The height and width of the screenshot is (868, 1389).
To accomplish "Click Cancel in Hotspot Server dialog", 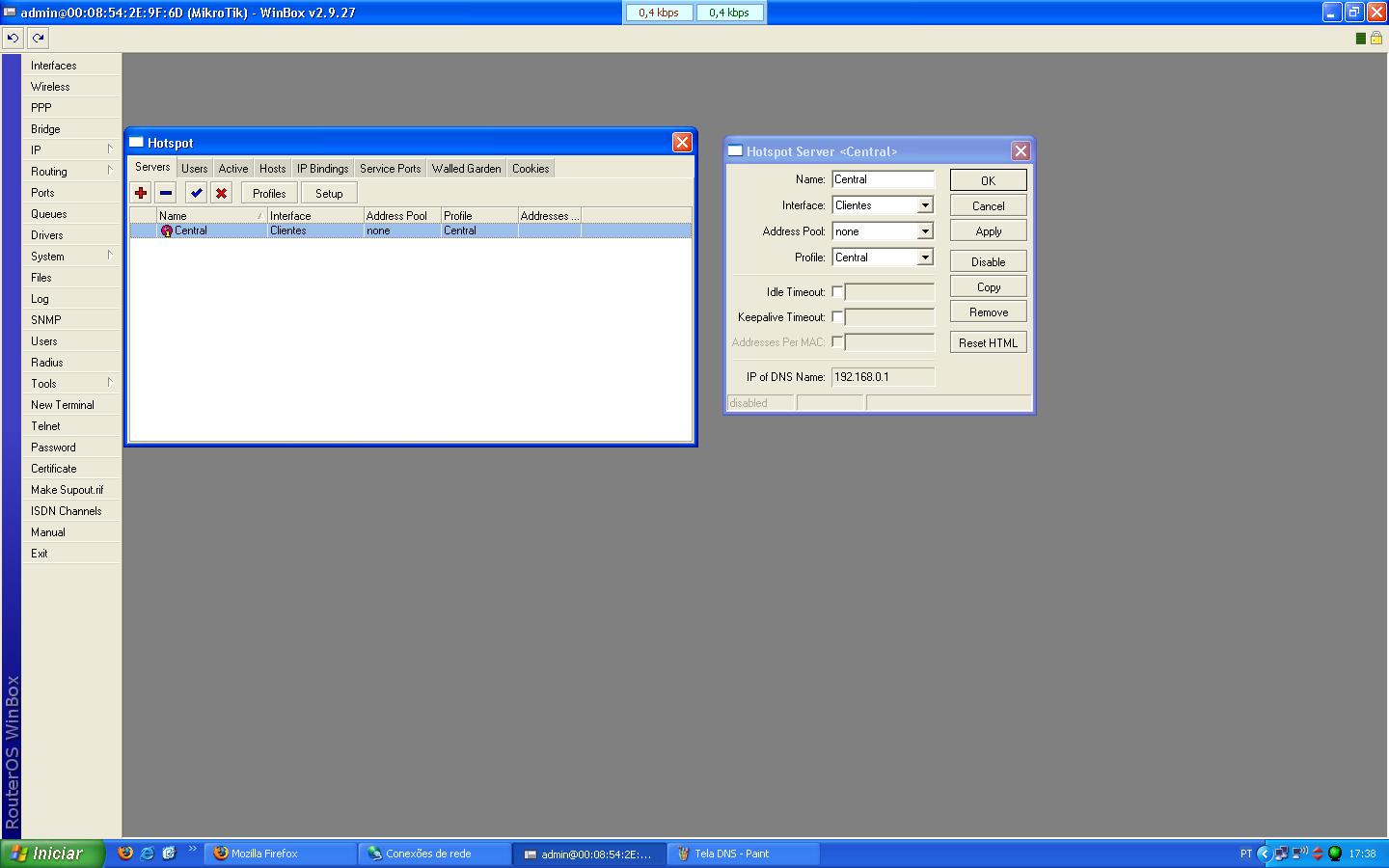I will point(989,205).
